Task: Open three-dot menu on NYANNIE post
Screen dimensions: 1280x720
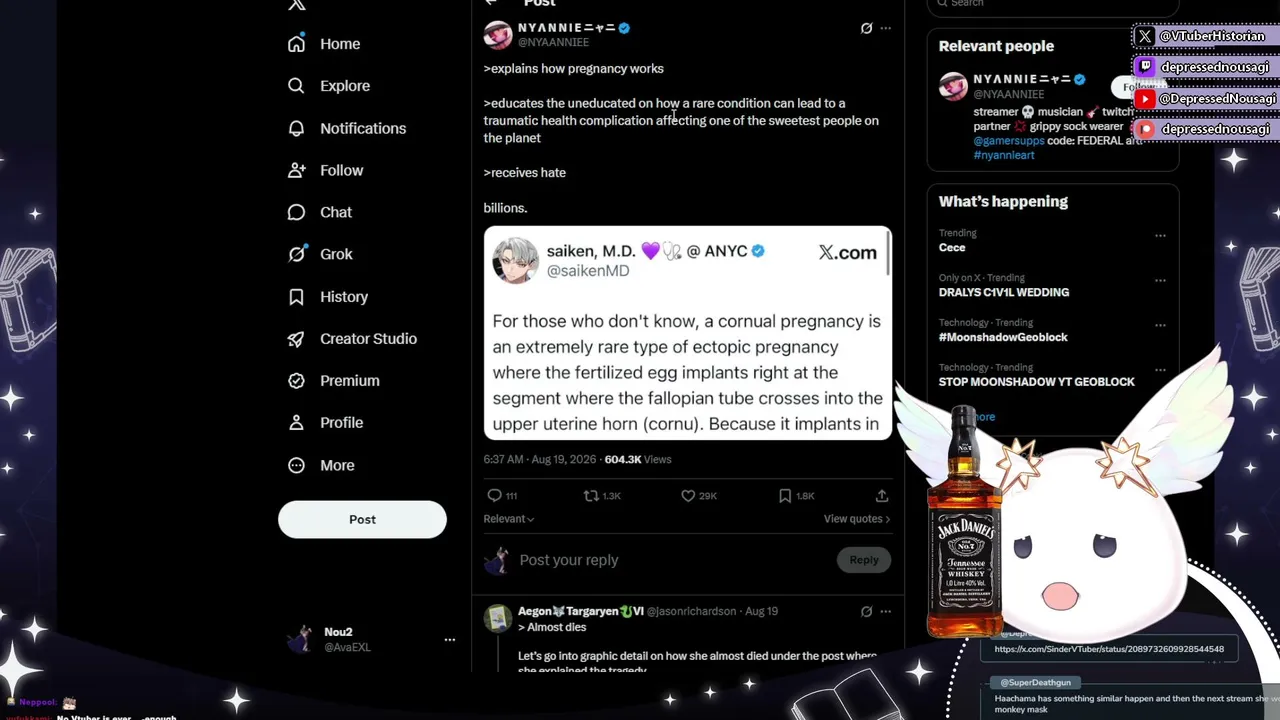Action: (x=885, y=28)
